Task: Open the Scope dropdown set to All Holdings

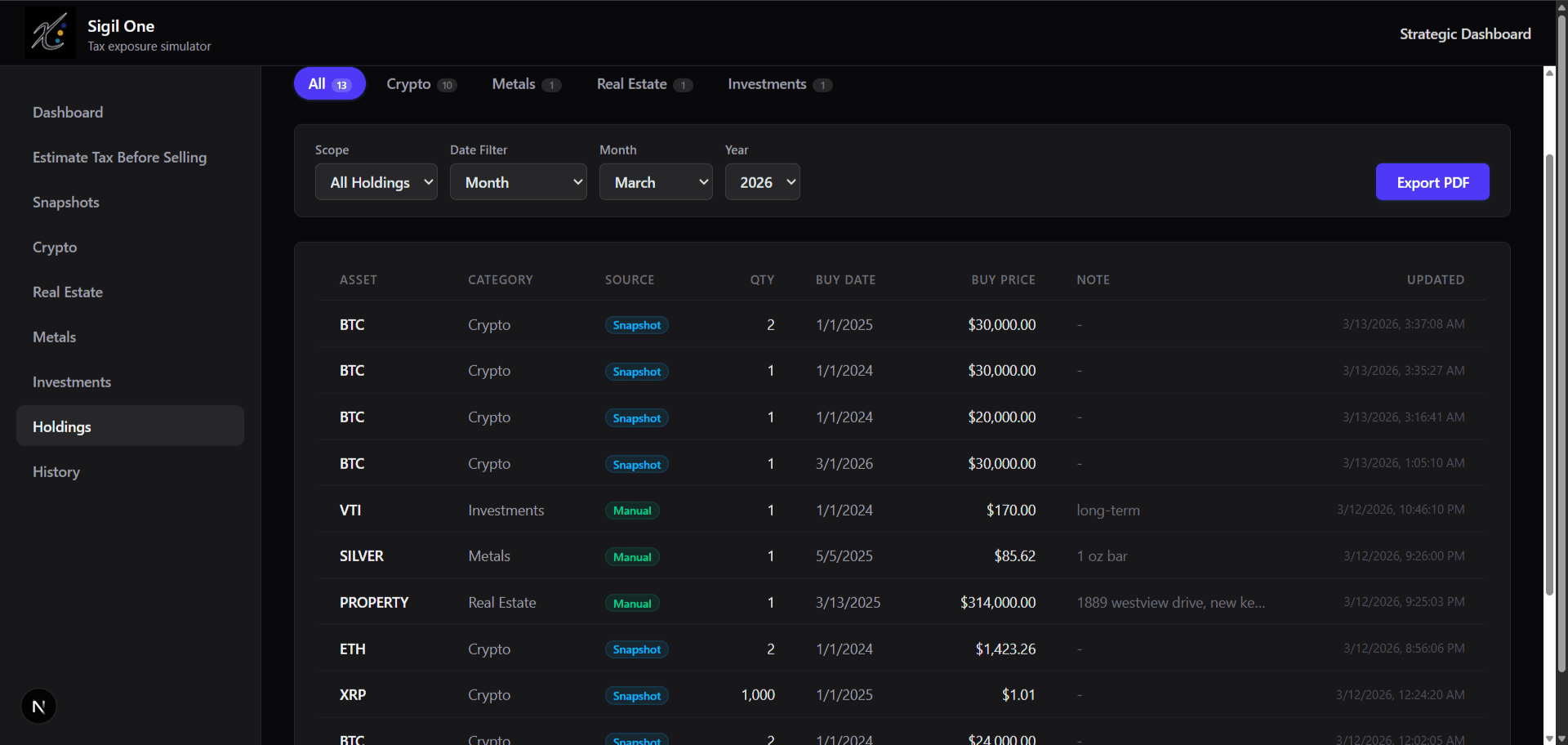Action: pos(376,181)
